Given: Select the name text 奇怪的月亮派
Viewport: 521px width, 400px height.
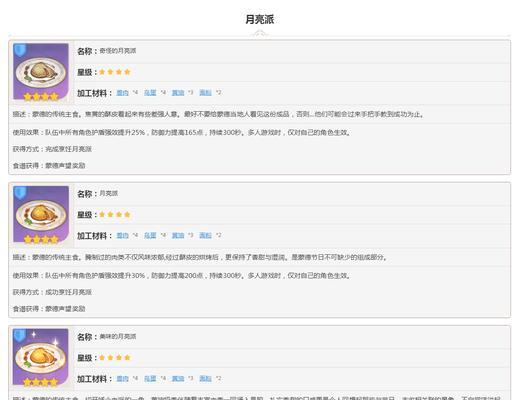Looking at the screenshot, I should coord(118,51).
